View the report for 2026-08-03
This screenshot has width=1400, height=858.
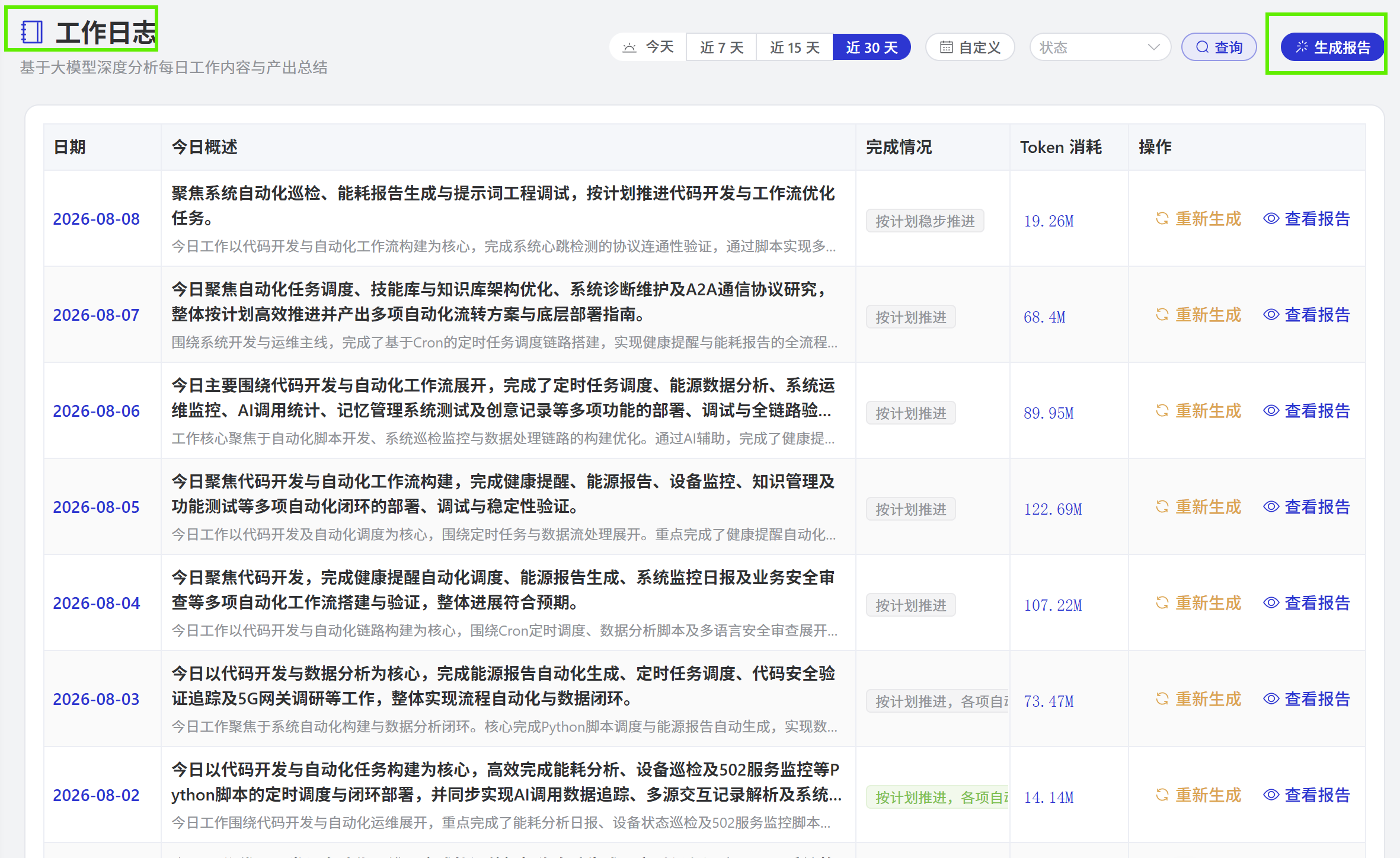click(x=1306, y=699)
